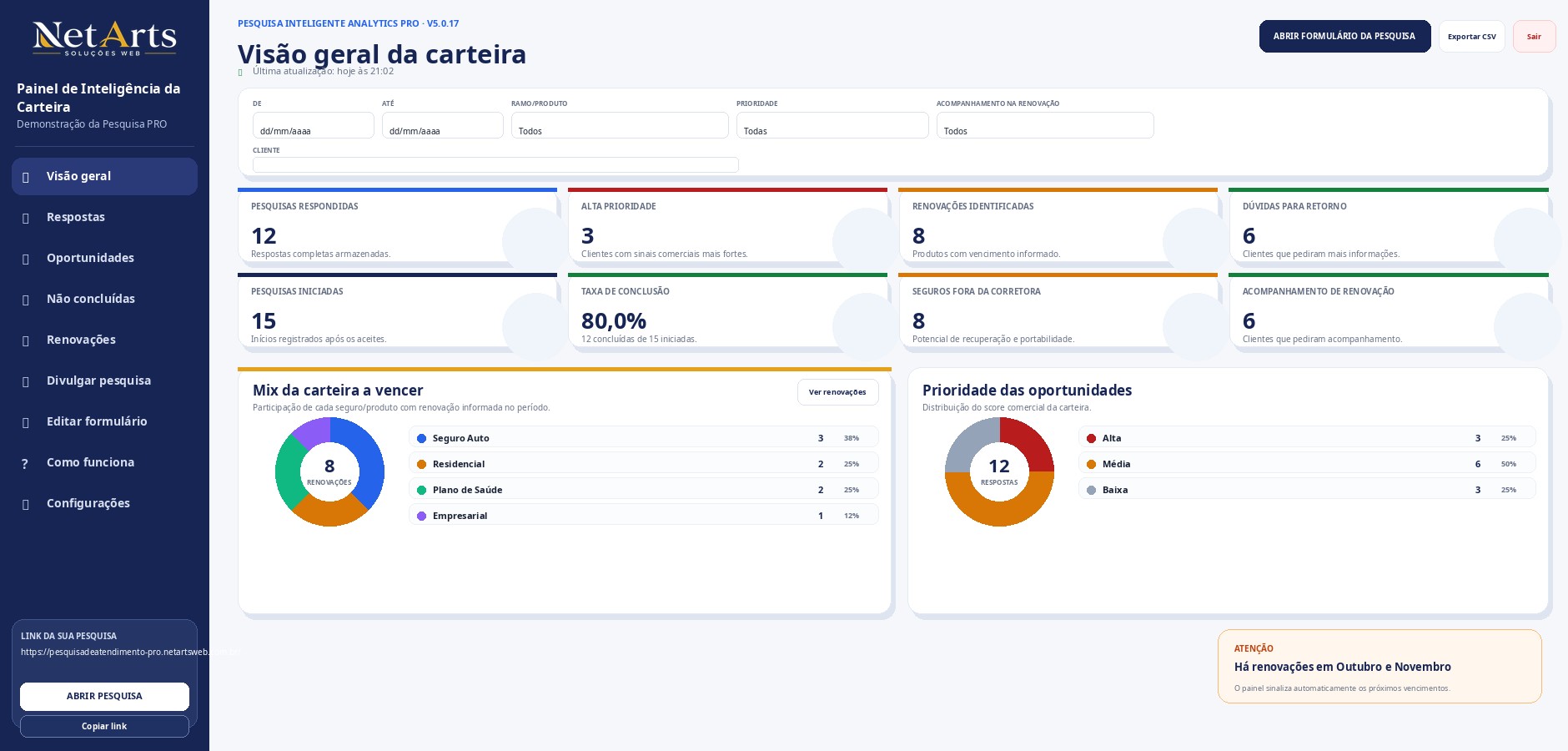Click the Prioridade das oportunidades donut chart
The image size is (1568, 751).
(x=999, y=471)
